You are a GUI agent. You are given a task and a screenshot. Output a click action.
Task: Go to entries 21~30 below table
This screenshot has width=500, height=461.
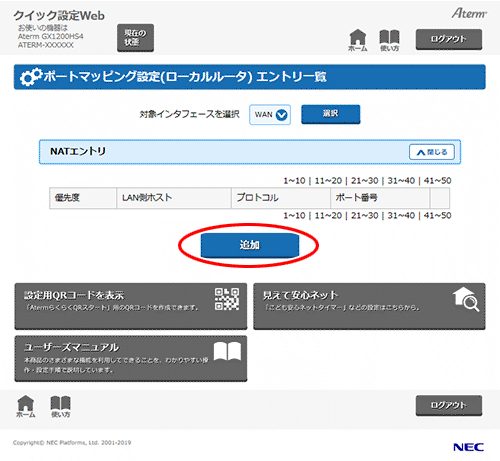tap(365, 216)
